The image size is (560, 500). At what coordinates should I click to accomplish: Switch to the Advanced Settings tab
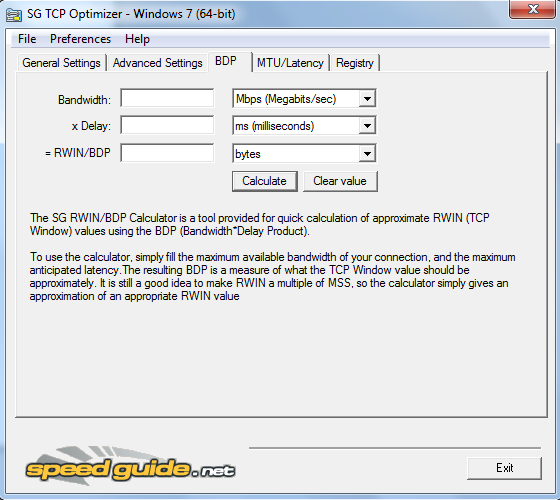click(x=158, y=63)
